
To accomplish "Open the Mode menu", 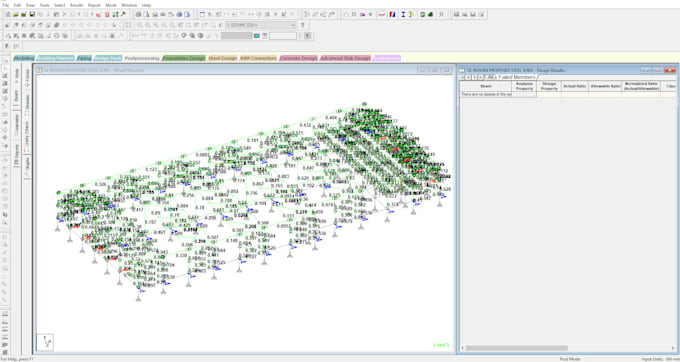I will tap(111, 5).
